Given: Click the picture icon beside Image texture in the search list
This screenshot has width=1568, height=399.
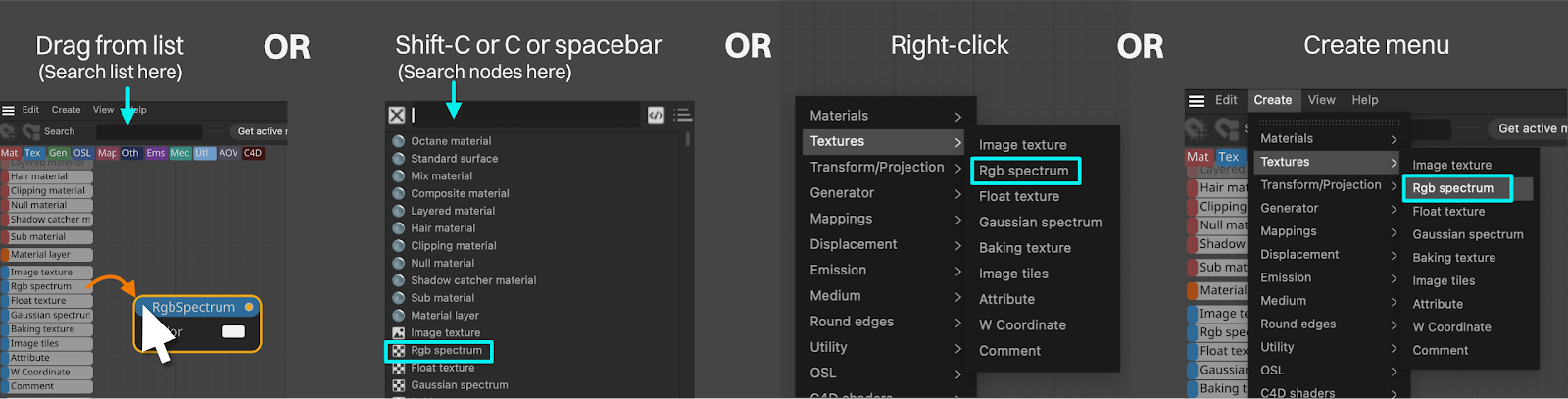Looking at the screenshot, I should click(399, 333).
